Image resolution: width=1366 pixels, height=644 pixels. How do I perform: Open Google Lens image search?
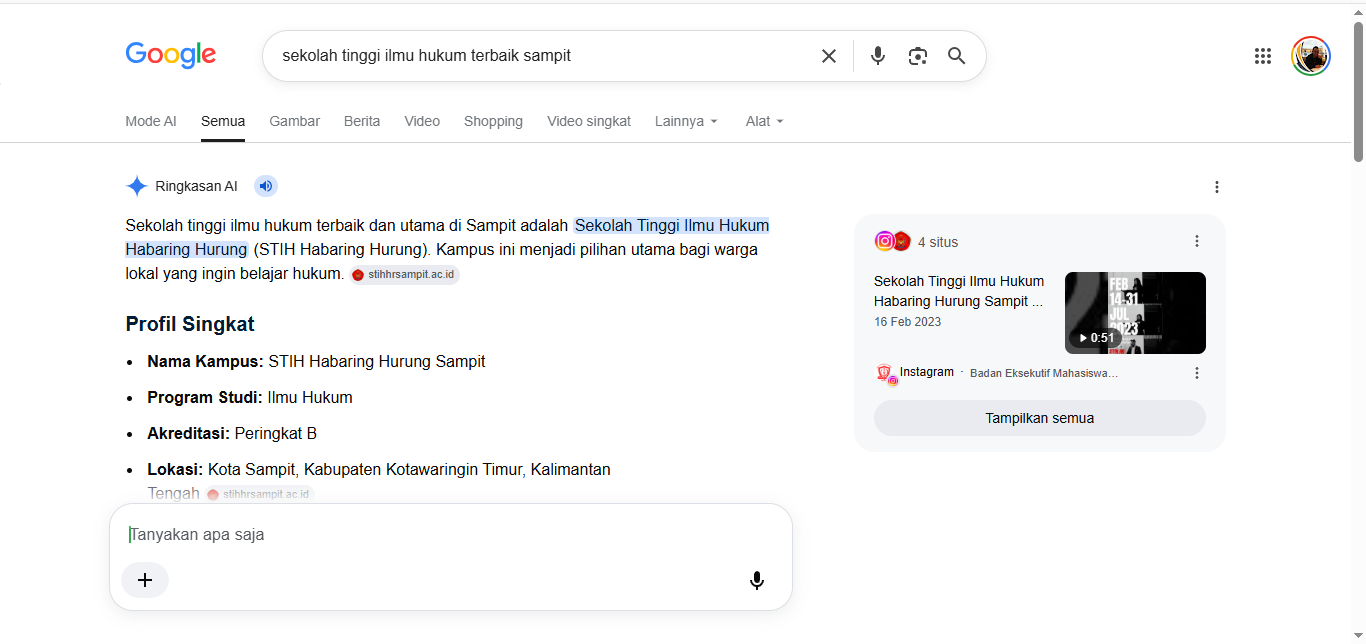tap(918, 56)
